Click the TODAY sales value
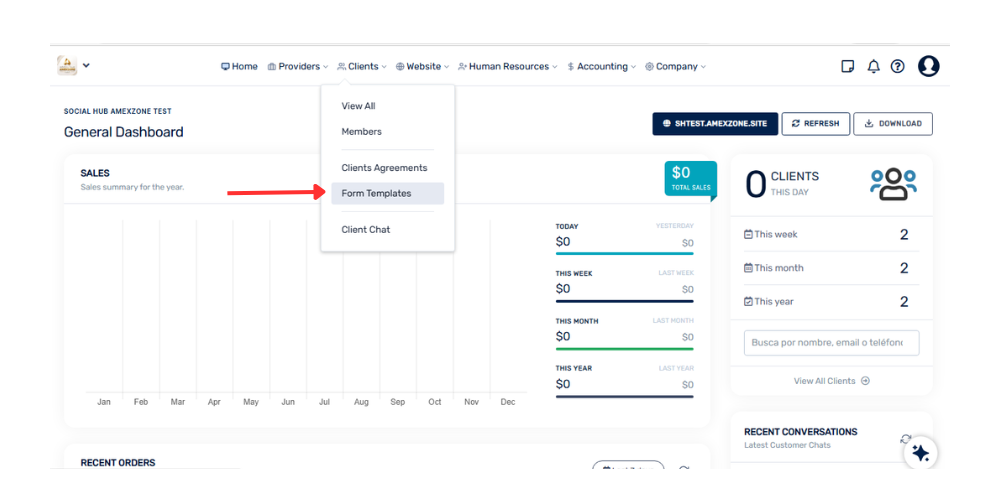 click(x=562, y=242)
